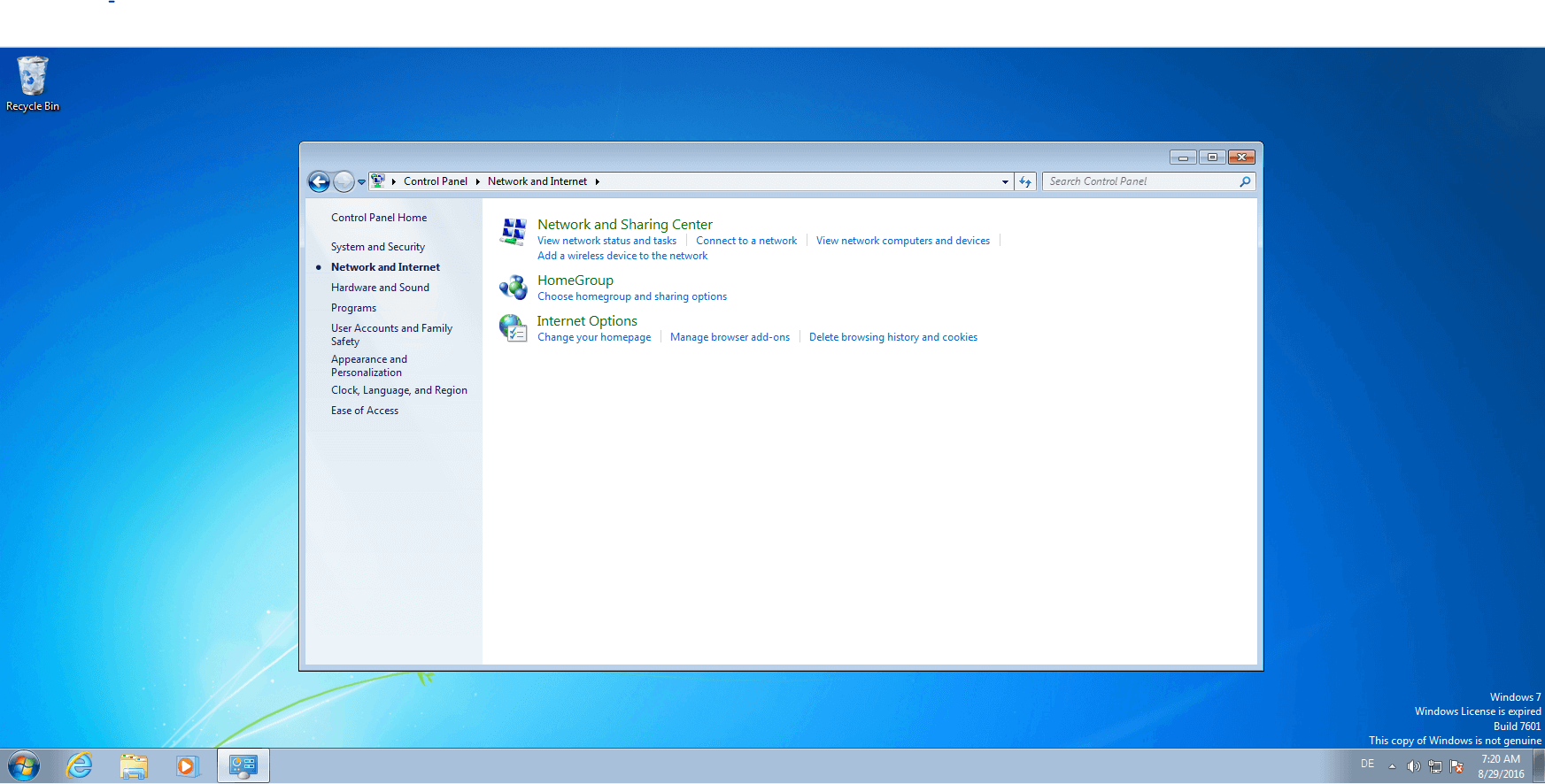
Task: Click Change your homepage link
Action: [594, 337]
